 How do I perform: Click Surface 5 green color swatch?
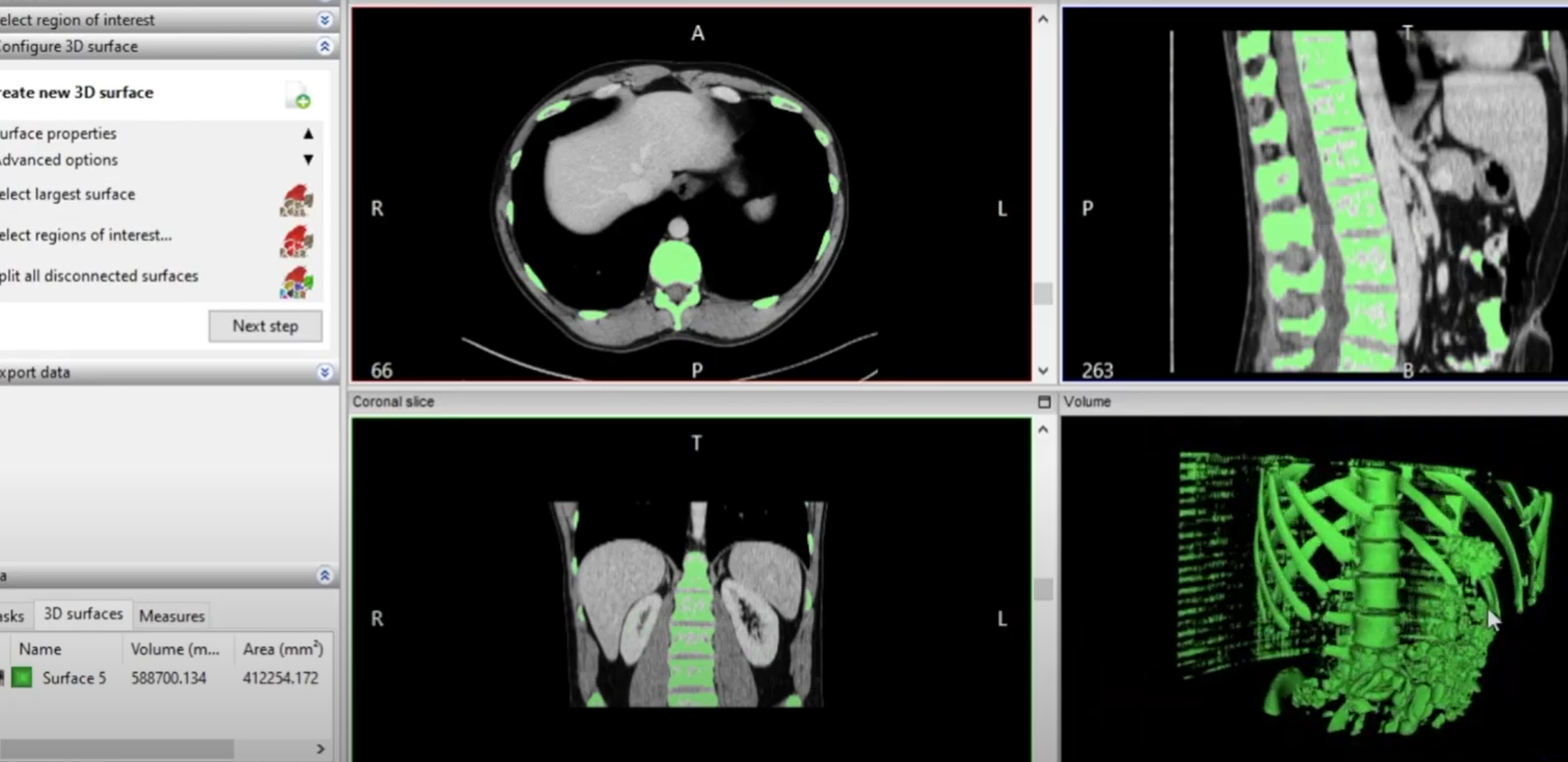22,677
